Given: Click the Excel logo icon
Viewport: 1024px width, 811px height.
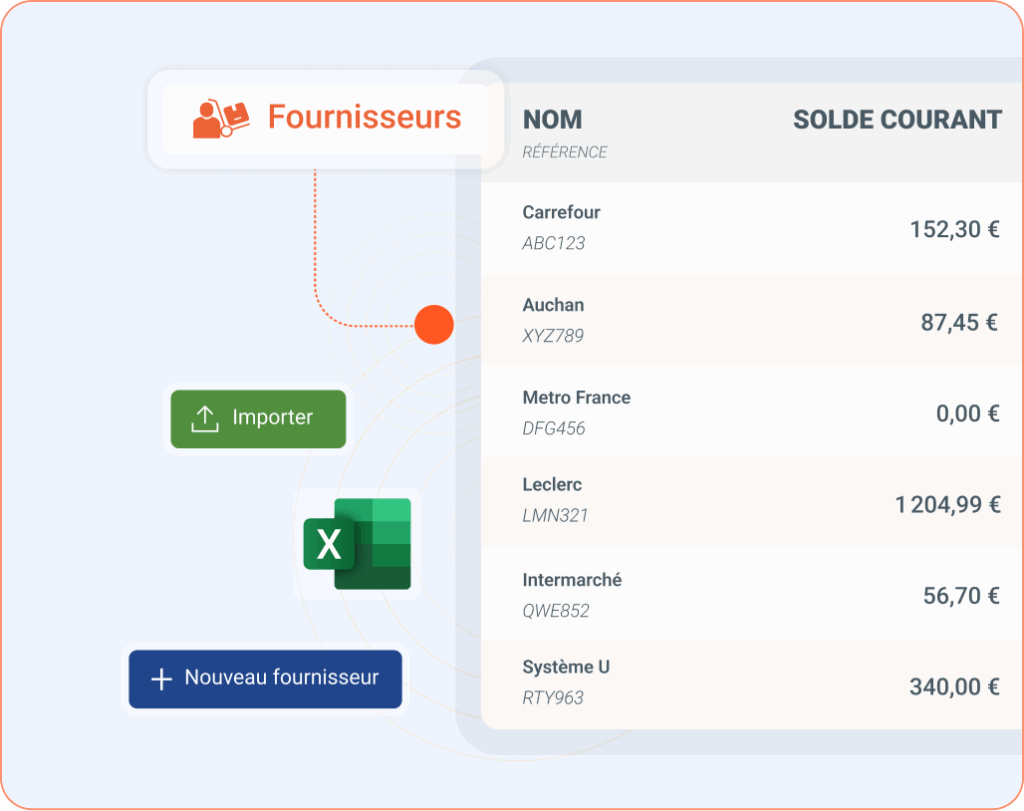Looking at the screenshot, I should [357, 544].
